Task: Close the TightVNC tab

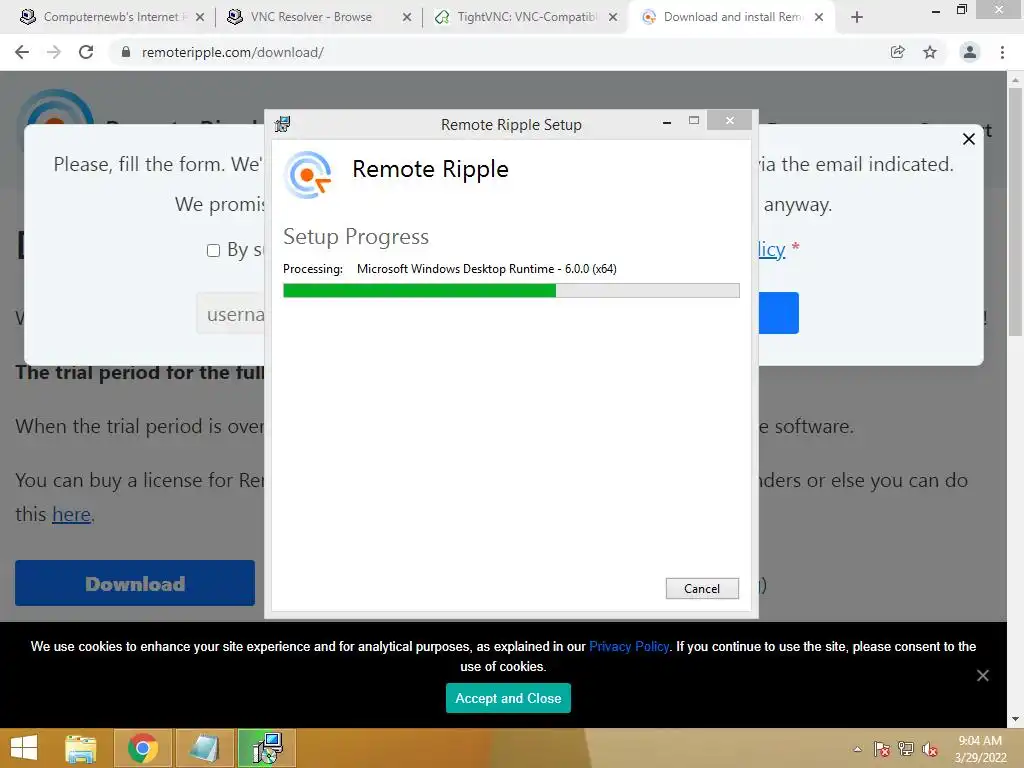Action: pos(613,18)
